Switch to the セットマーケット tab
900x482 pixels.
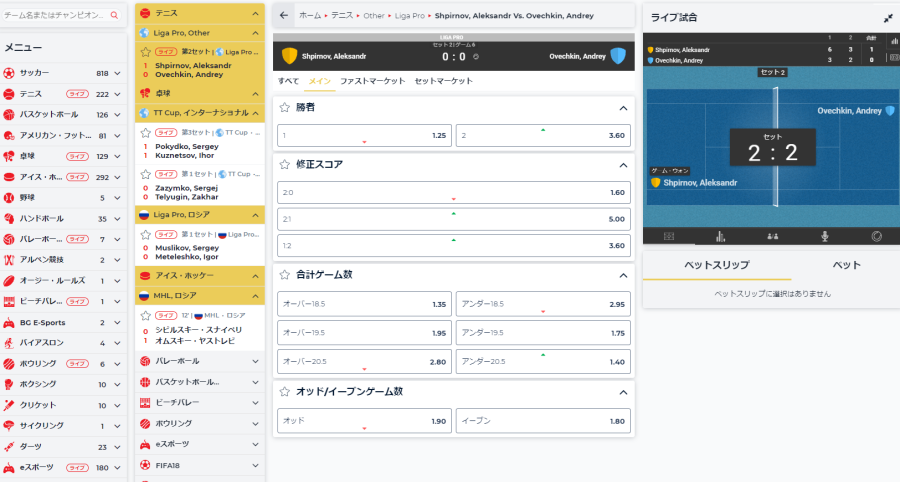444,81
